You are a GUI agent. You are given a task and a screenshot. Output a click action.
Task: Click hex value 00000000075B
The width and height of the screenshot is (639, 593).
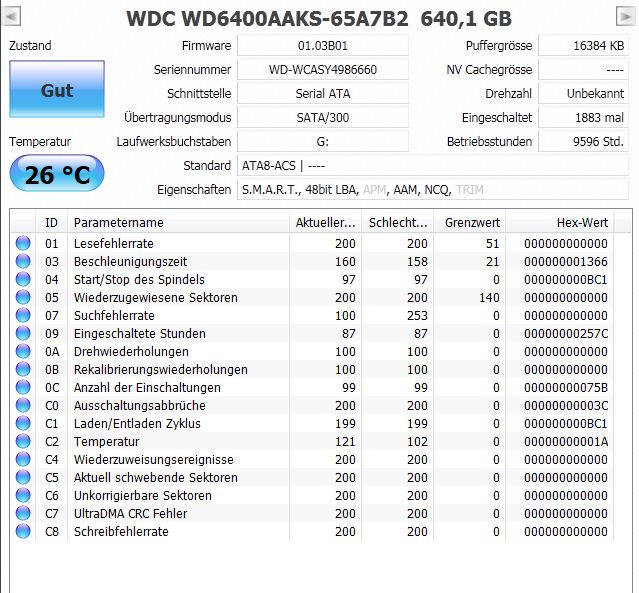[566, 387]
